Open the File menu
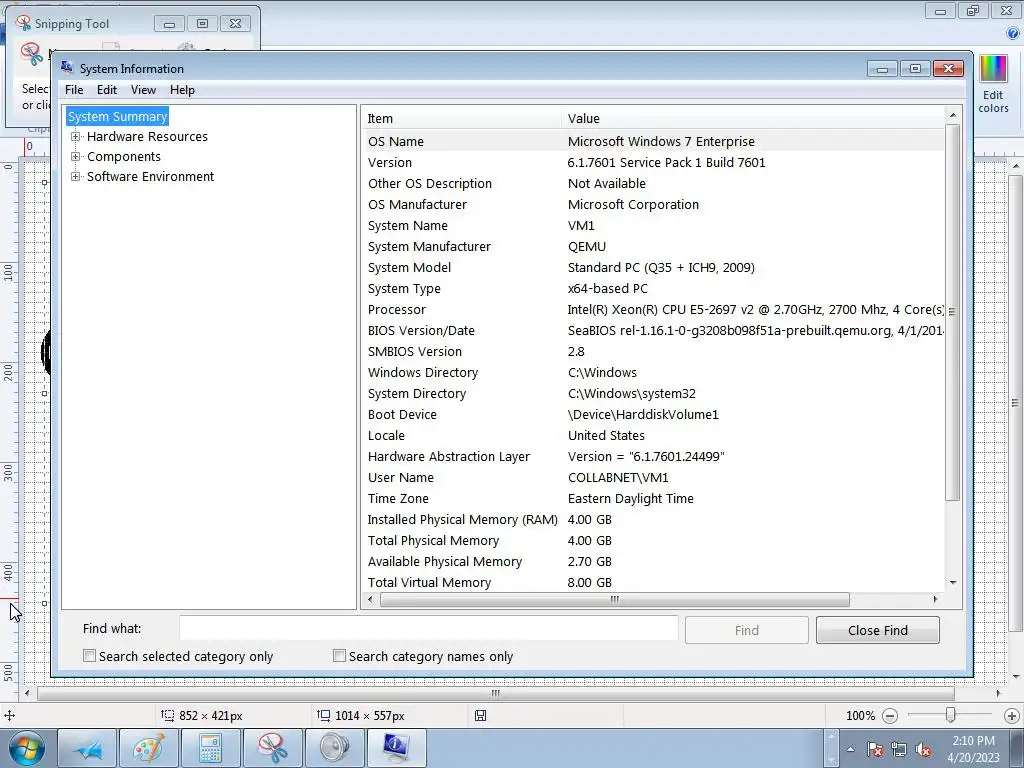 click(x=74, y=90)
